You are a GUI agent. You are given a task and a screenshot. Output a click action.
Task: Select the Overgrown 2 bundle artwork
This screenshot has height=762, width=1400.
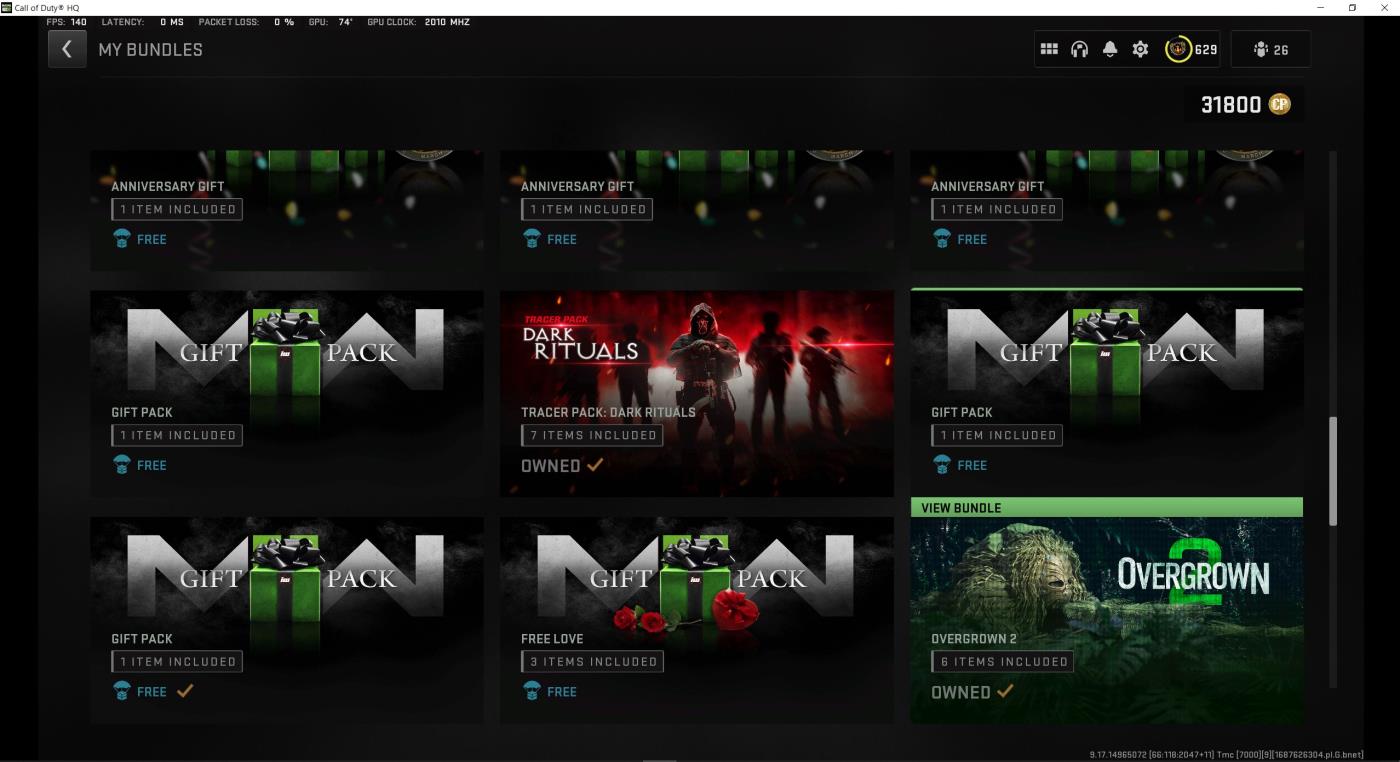coord(1107,621)
